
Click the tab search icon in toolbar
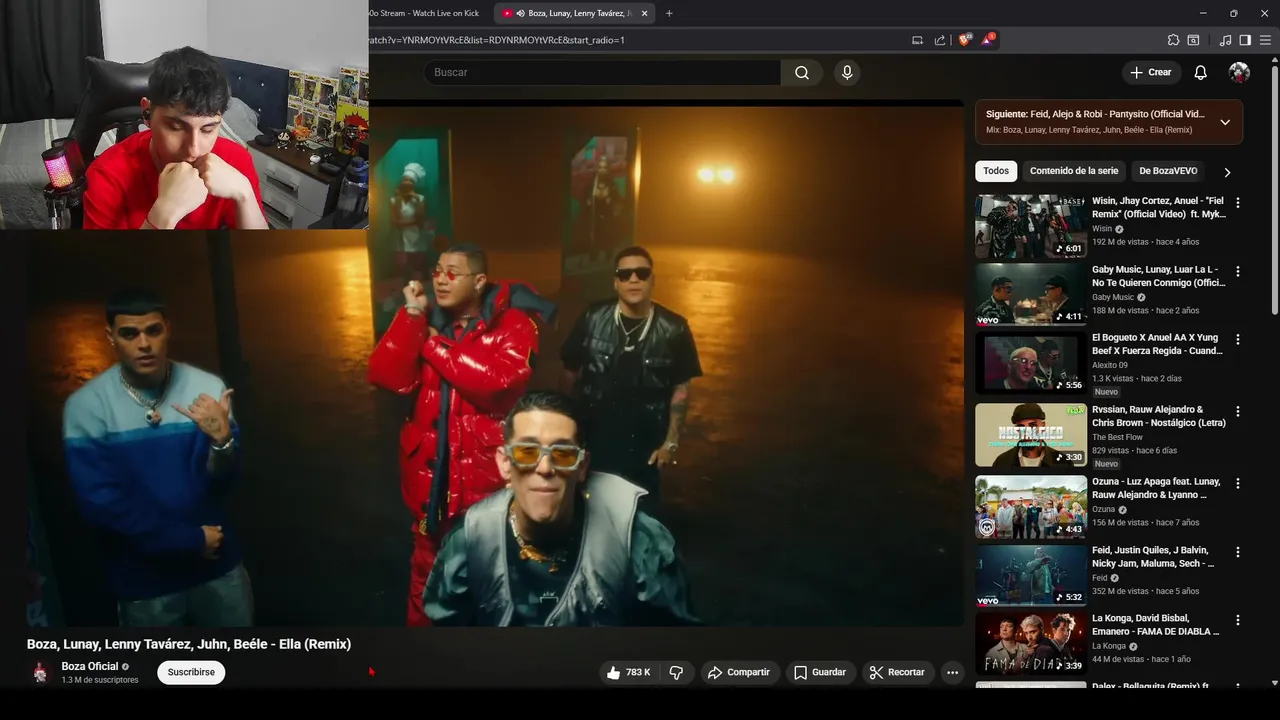[x=1193, y=40]
